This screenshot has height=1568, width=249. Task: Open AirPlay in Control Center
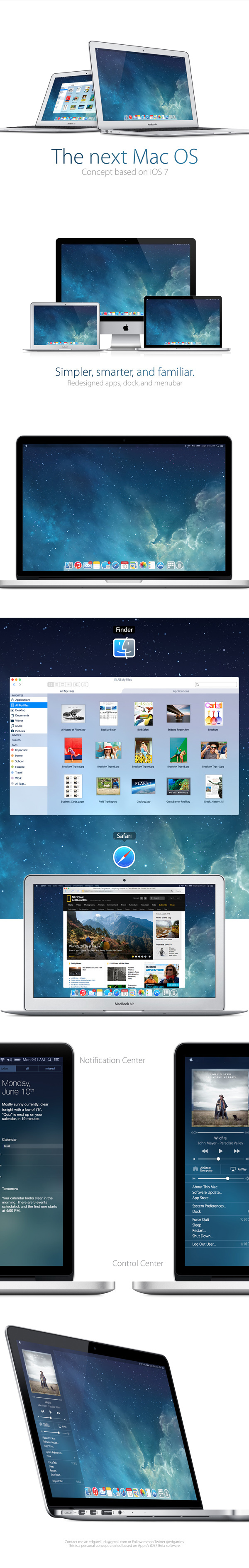click(238, 1169)
